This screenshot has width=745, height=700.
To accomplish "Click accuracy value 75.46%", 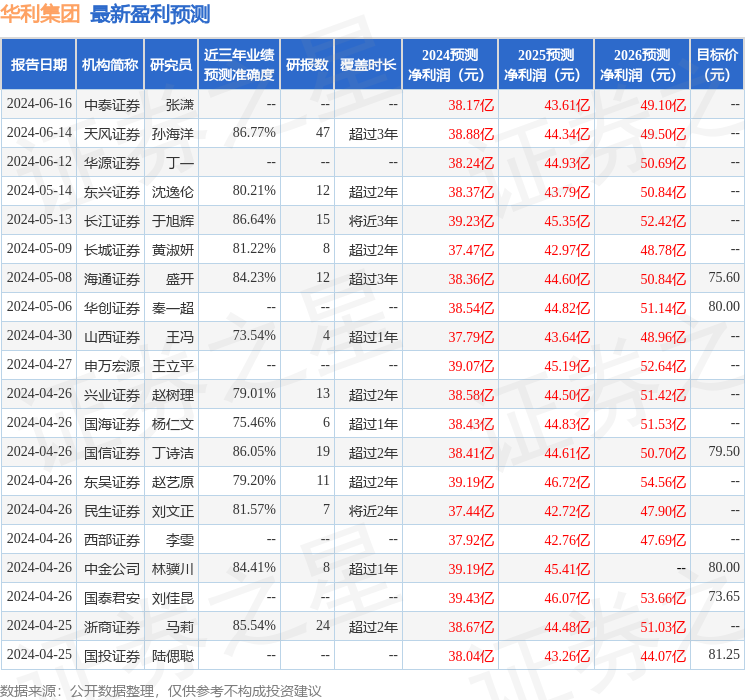I will pos(254,422).
